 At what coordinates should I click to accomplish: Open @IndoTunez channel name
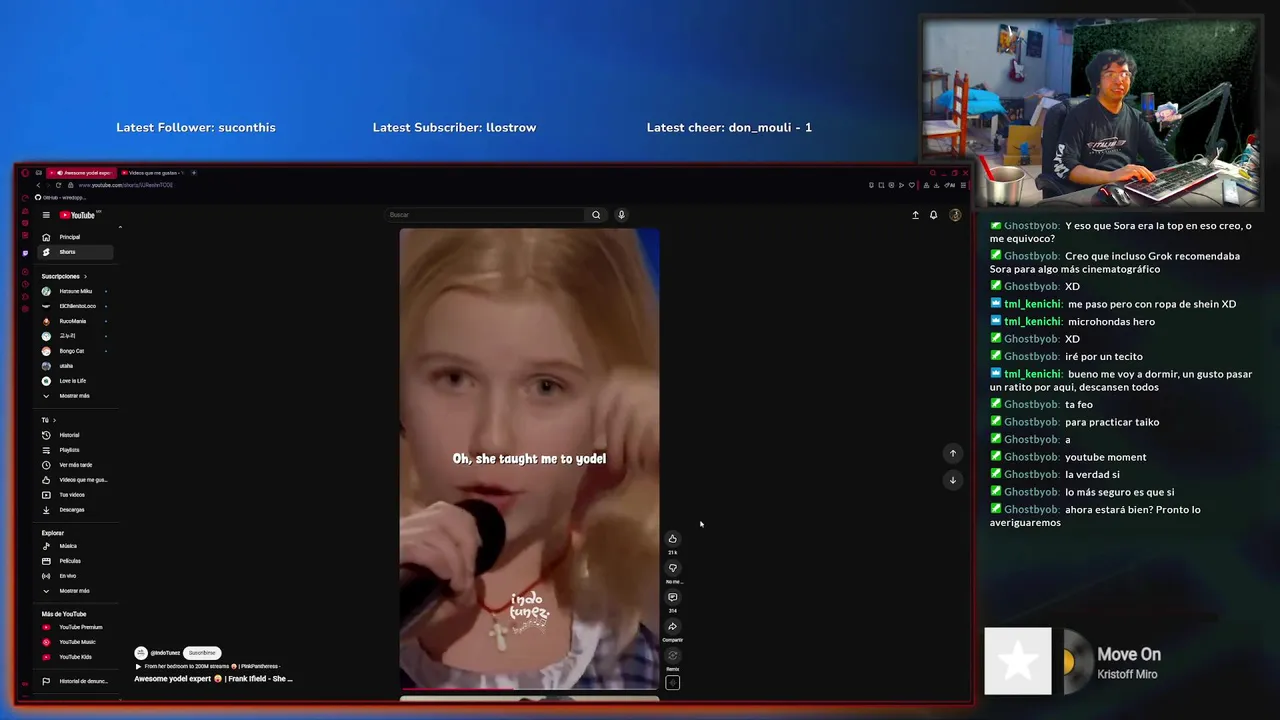165,653
